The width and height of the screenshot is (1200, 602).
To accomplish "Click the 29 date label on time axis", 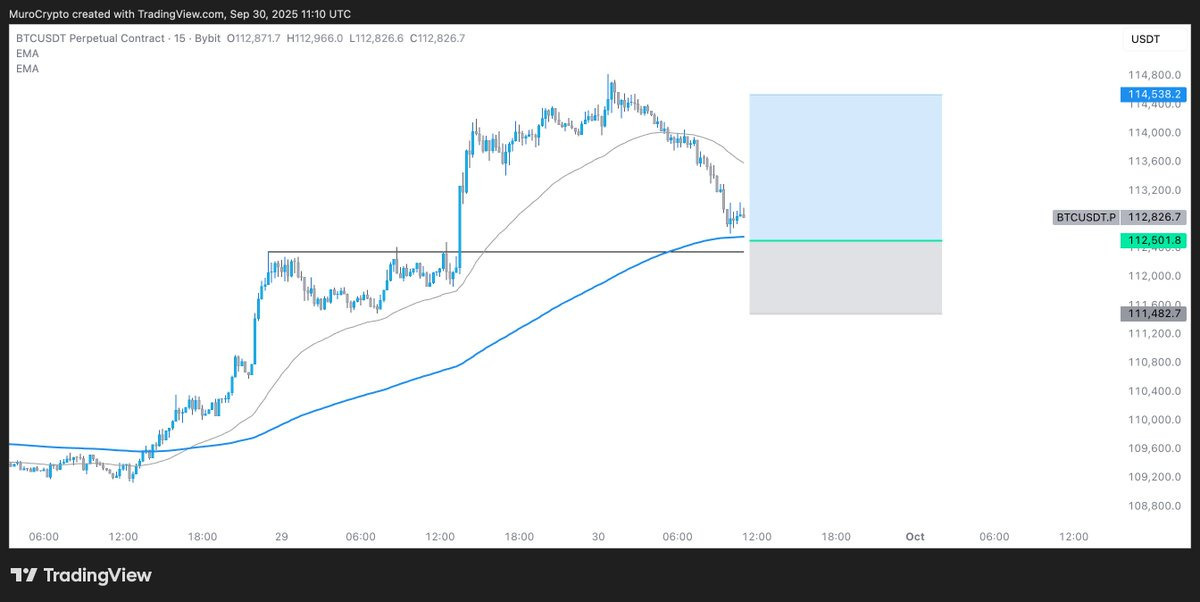I will coord(281,537).
